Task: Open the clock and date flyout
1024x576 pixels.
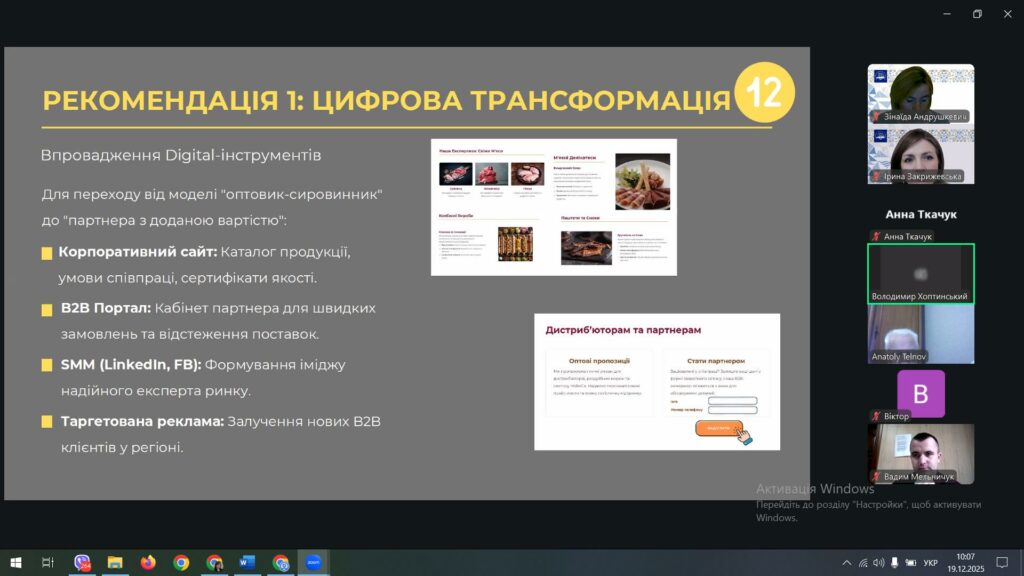Action: click(x=965, y=563)
